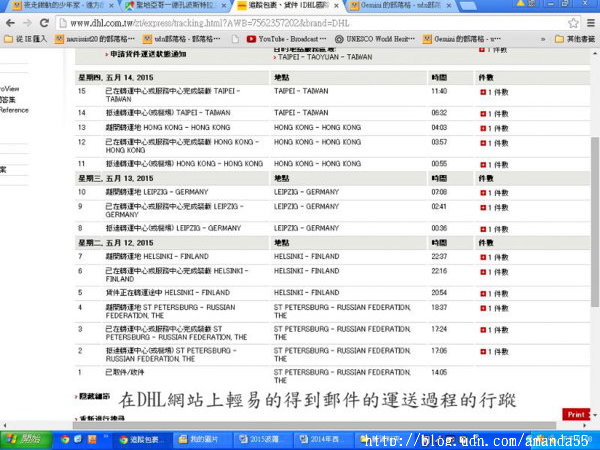The width and height of the screenshot is (600, 450).
Task: Select the 貨件正在轉運途中 HELSINKI status text
Action: [168, 293]
